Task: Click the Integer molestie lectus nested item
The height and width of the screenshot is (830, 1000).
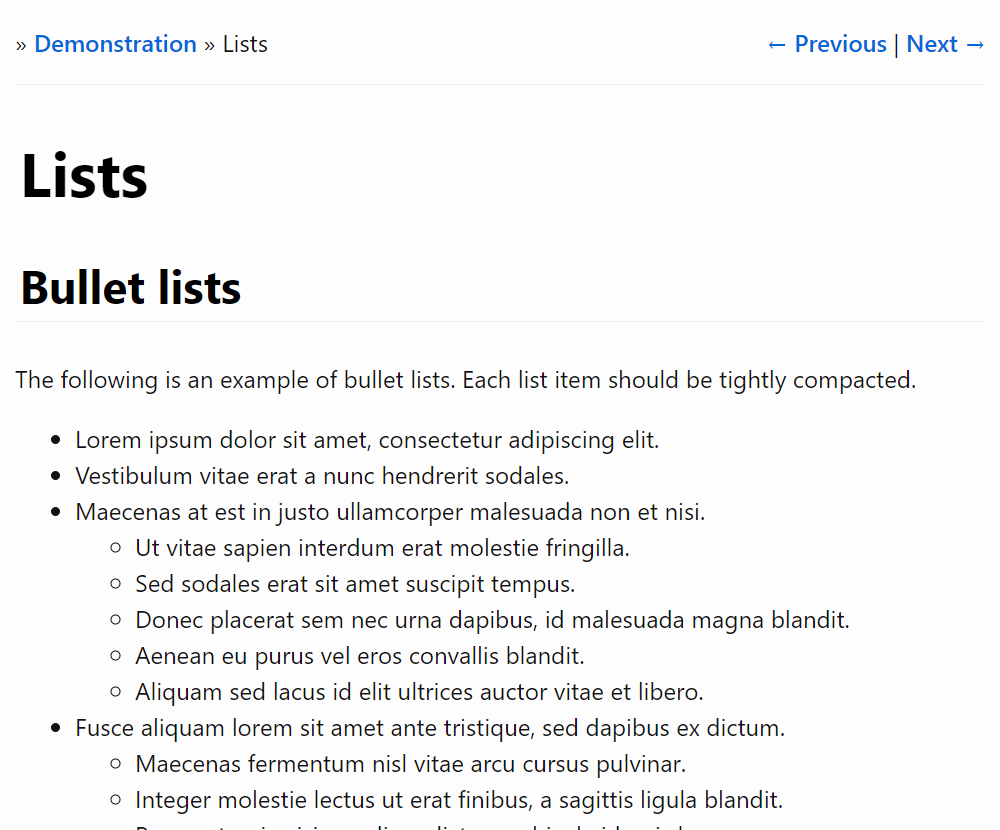Action: click(x=458, y=800)
